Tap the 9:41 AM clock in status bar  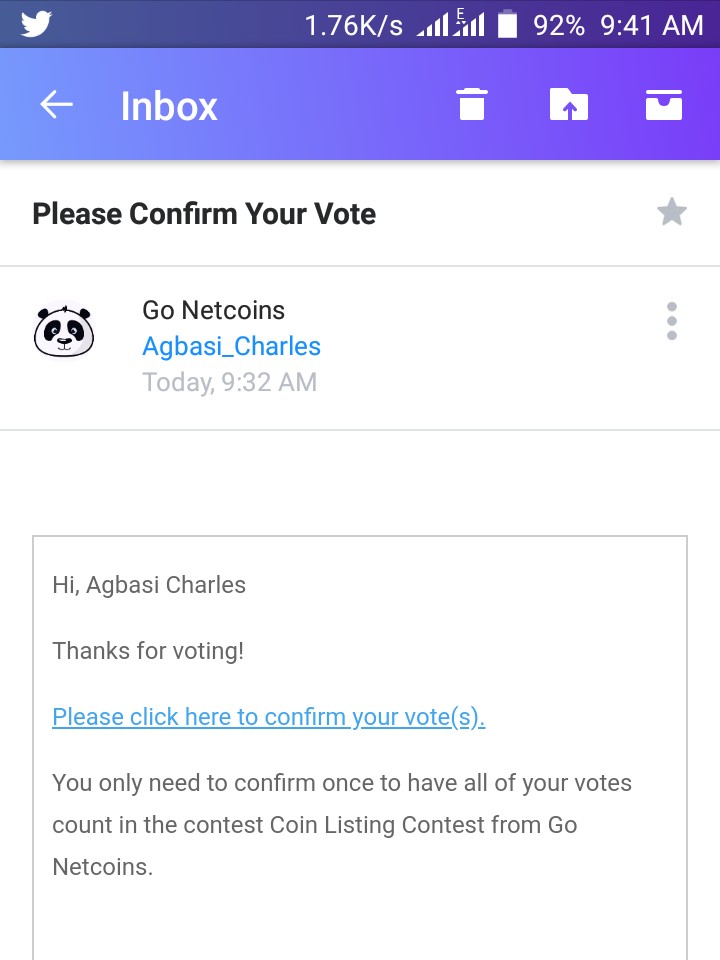pos(651,25)
